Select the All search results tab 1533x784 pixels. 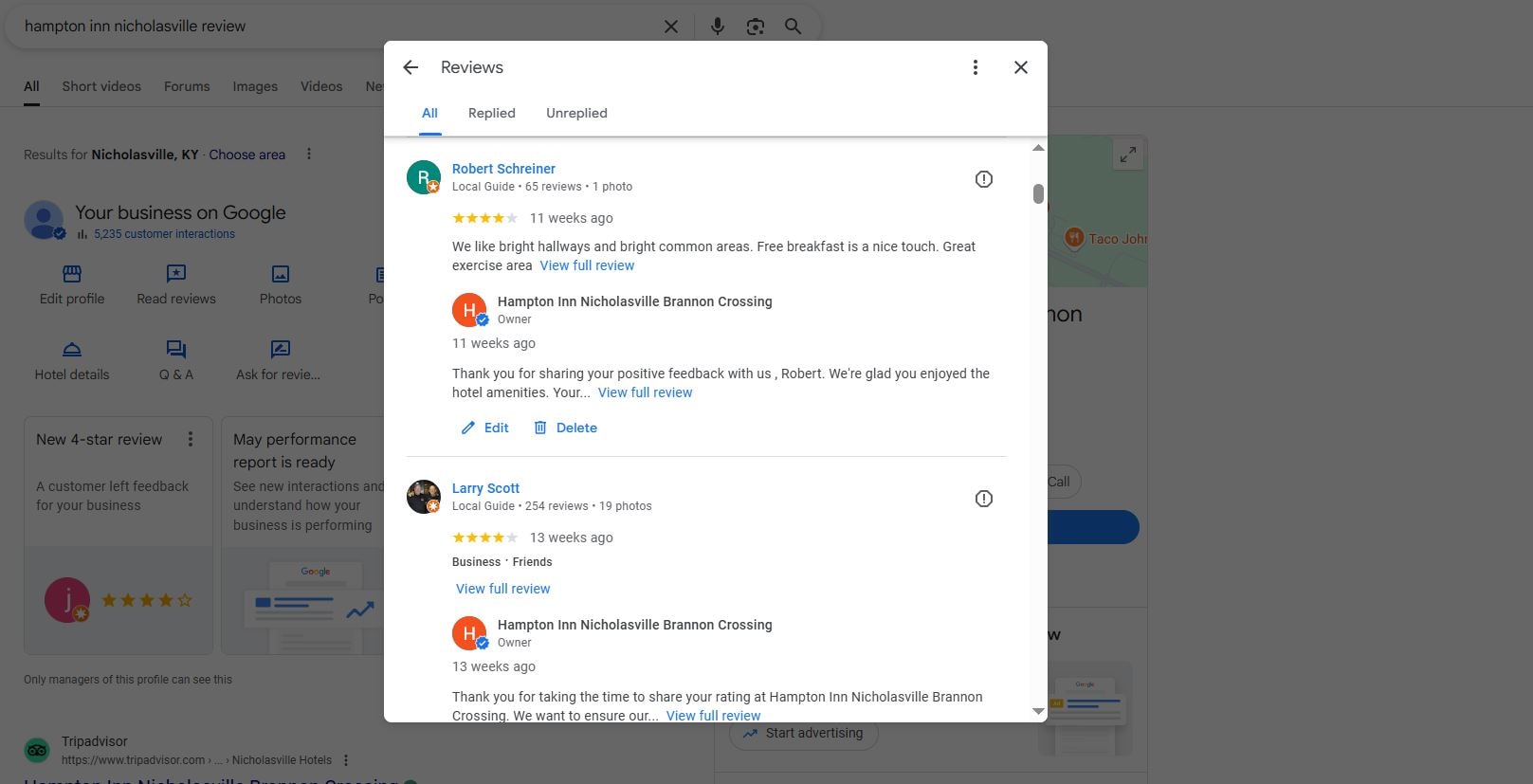(x=31, y=86)
